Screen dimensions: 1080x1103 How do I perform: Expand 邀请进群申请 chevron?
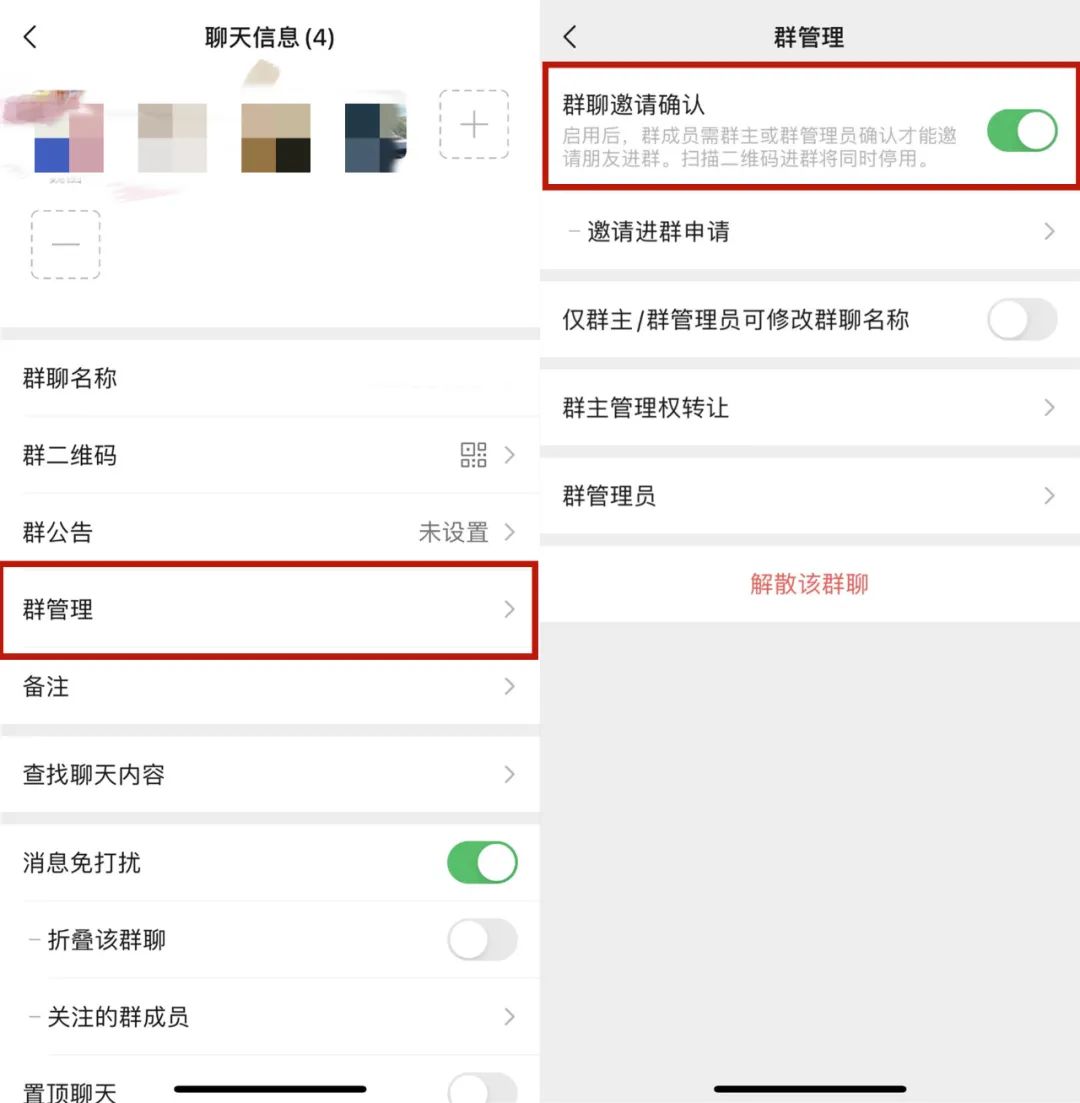[1049, 231]
